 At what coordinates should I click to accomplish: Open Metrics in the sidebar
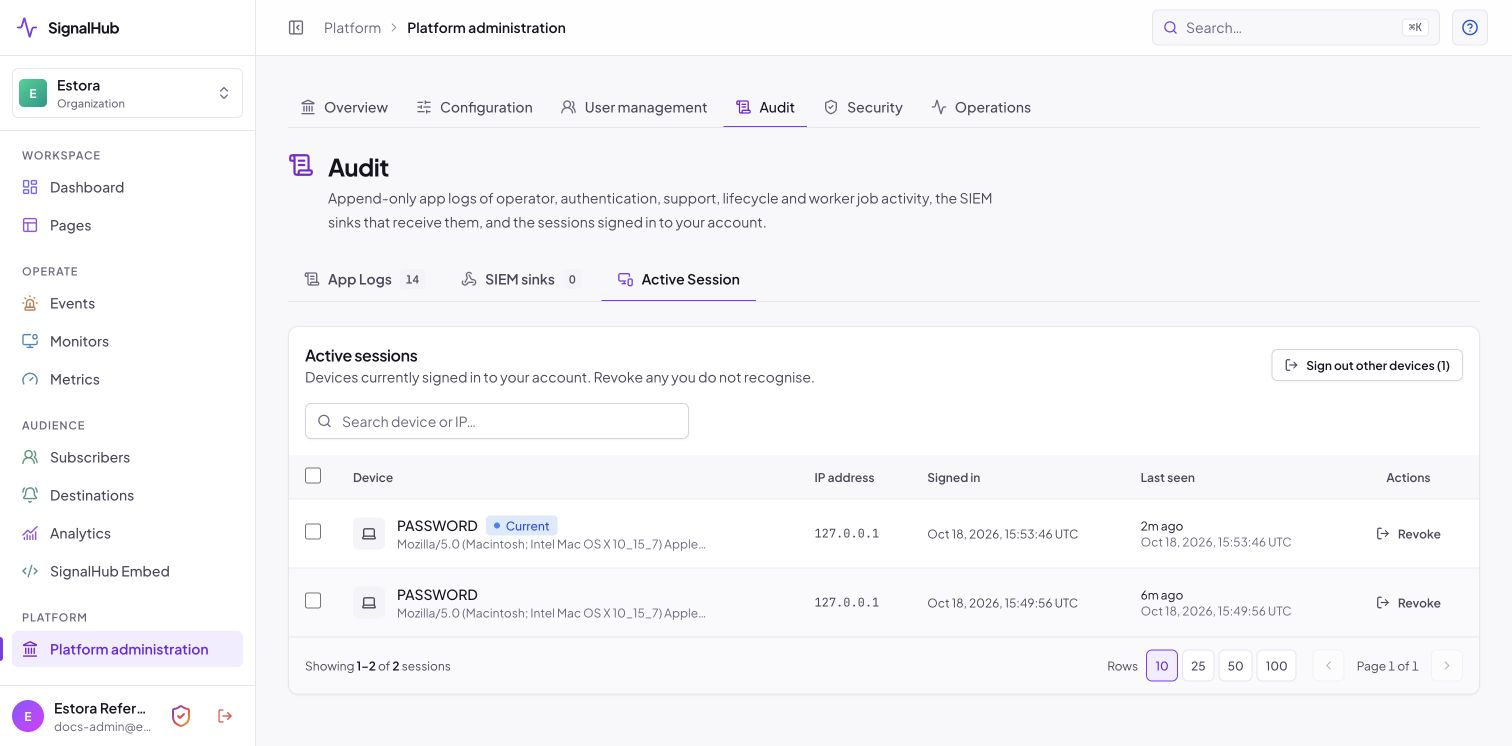(127, 379)
